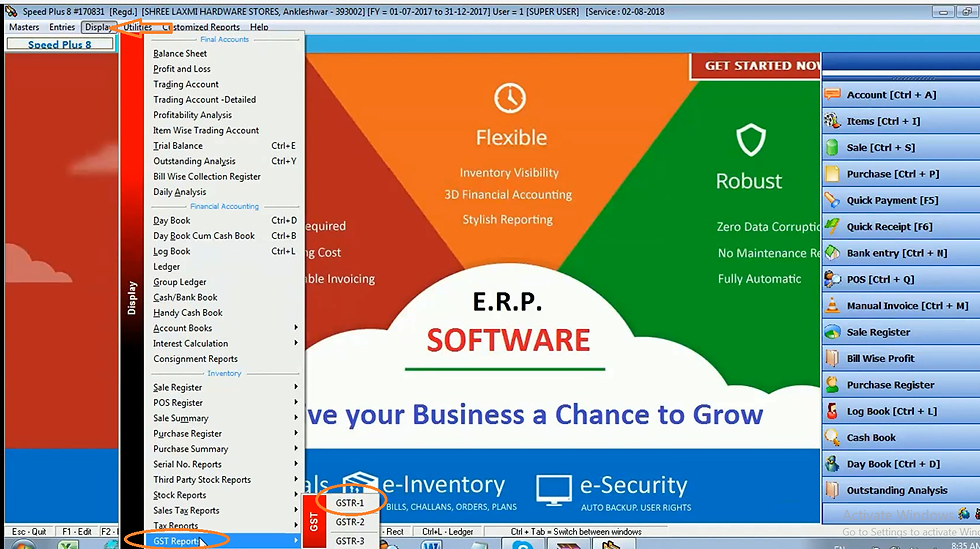This screenshot has width=980, height=549.
Task: Select Balance Sheet from Display menu
Action: pyautogui.click(x=180, y=54)
